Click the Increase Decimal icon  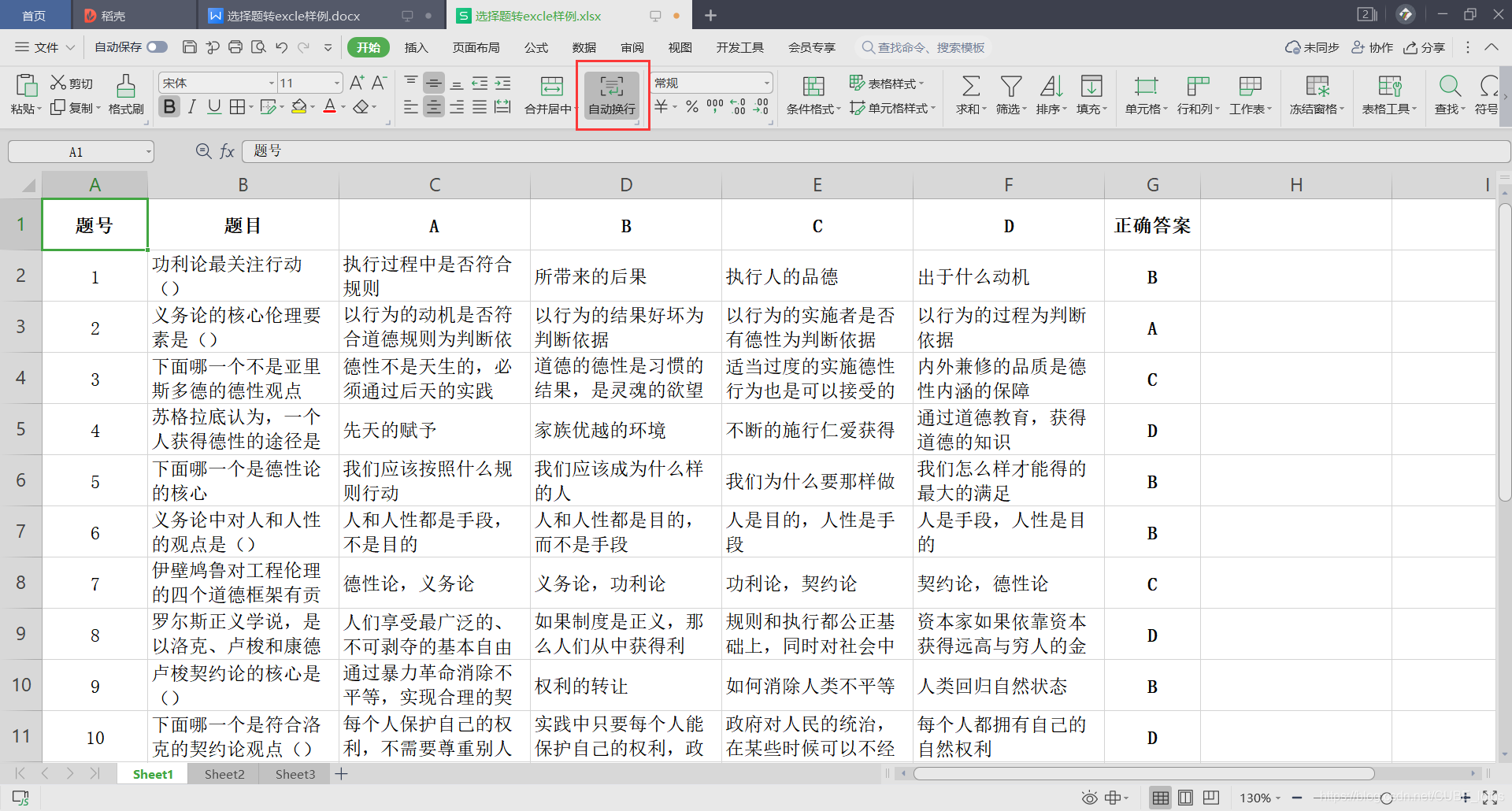[x=738, y=106]
